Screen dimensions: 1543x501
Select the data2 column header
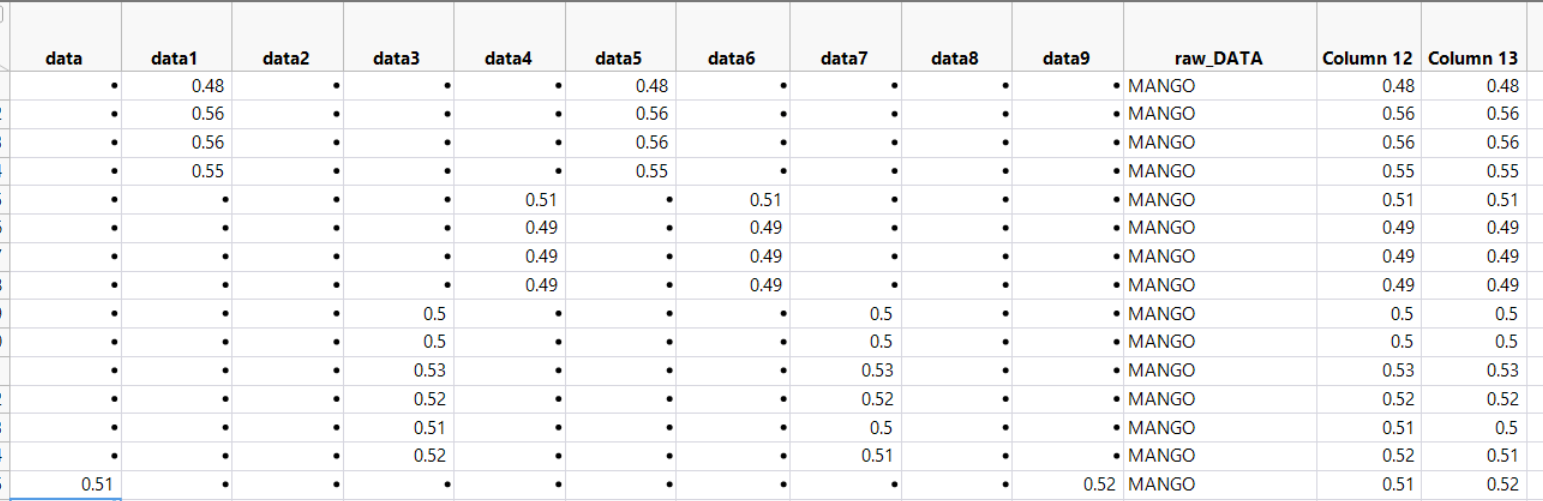[x=287, y=59]
